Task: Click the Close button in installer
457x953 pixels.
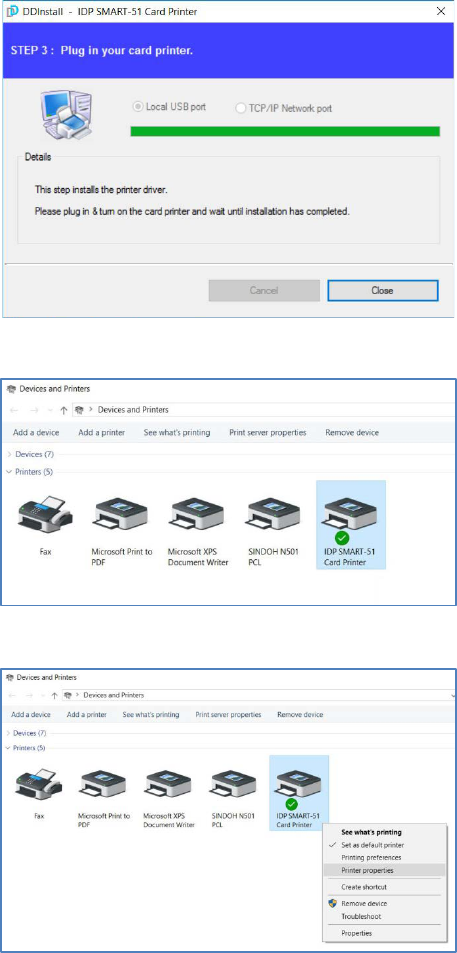Action: [382, 291]
